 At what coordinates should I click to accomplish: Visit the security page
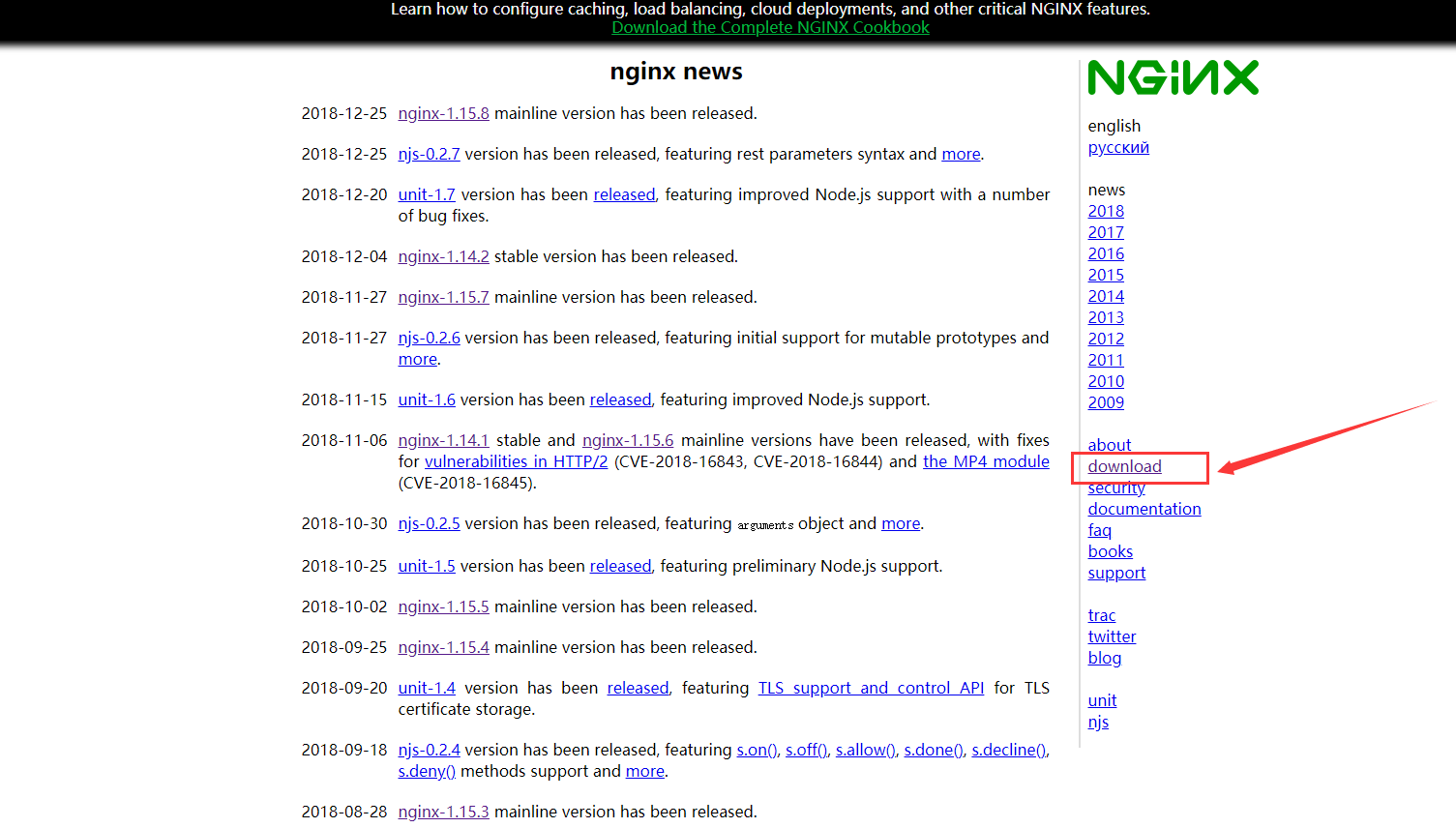point(1115,488)
